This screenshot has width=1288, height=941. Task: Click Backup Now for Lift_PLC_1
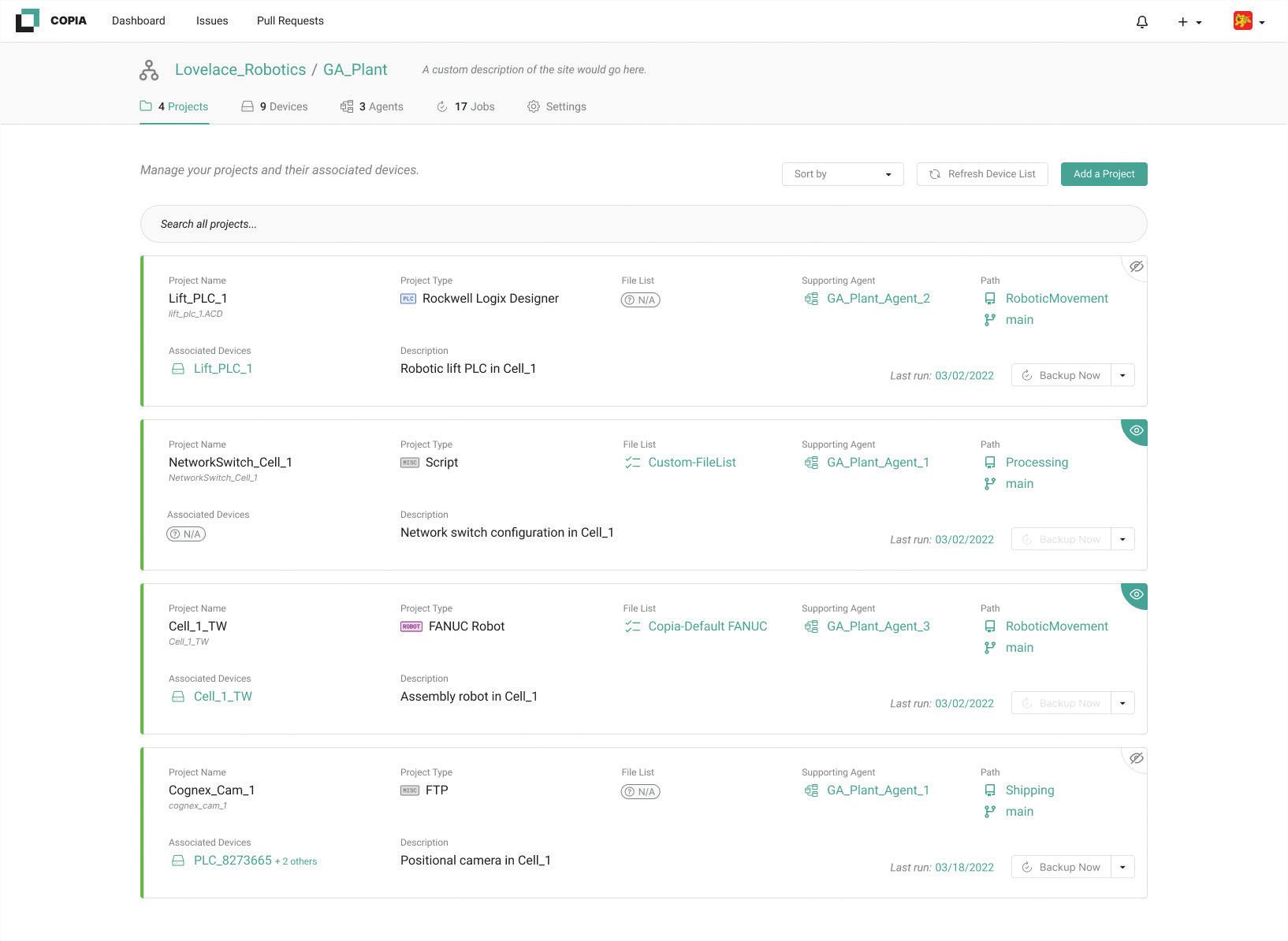[1061, 375]
